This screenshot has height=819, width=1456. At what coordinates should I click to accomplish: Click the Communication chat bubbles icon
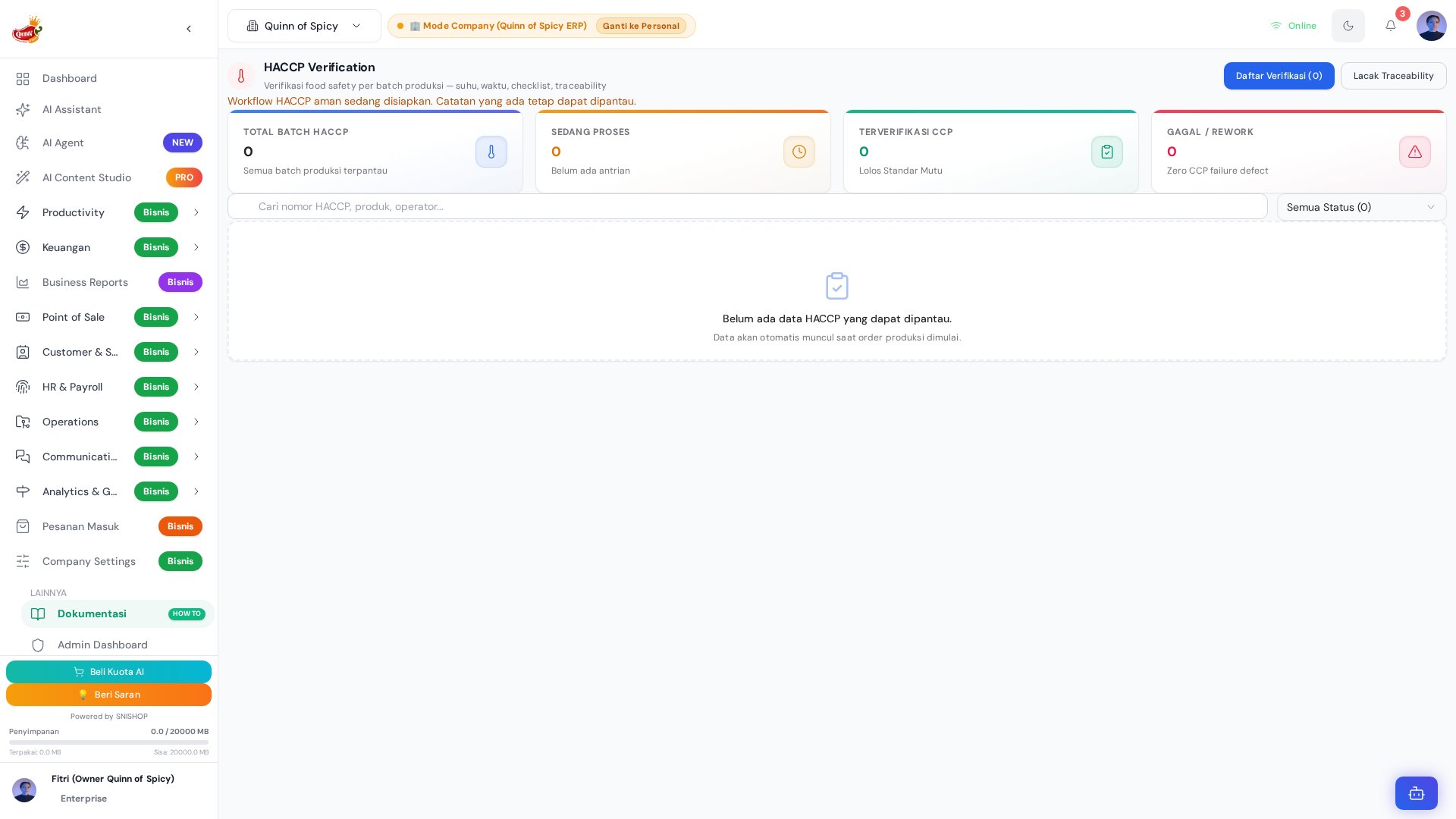tap(23, 457)
